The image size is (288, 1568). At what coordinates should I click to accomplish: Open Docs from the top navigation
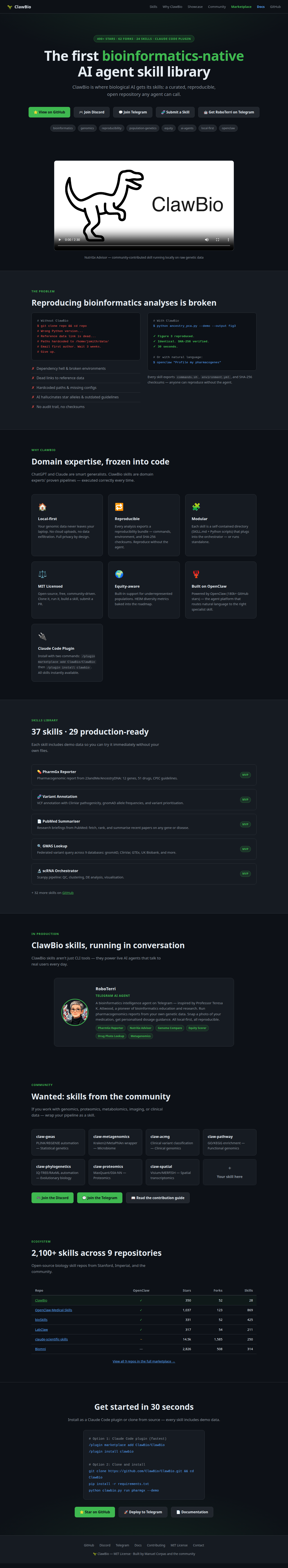[261, 7]
